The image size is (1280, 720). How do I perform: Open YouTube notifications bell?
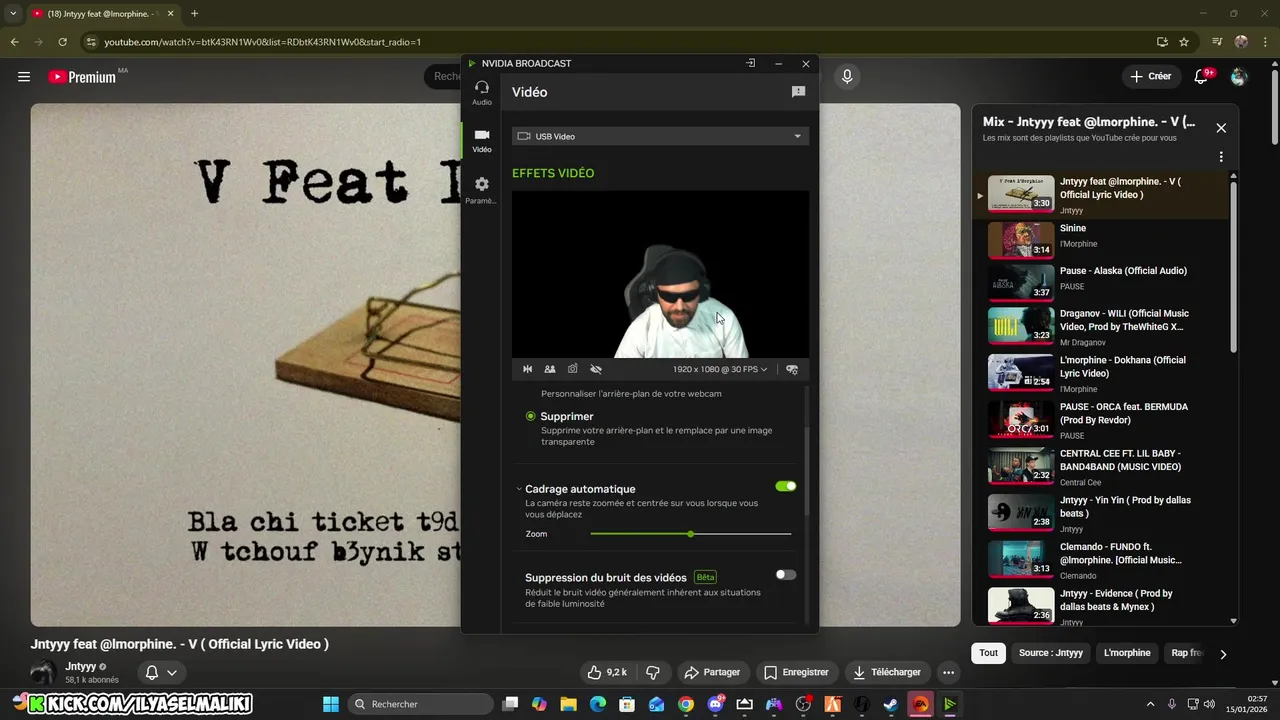[1202, 76]
